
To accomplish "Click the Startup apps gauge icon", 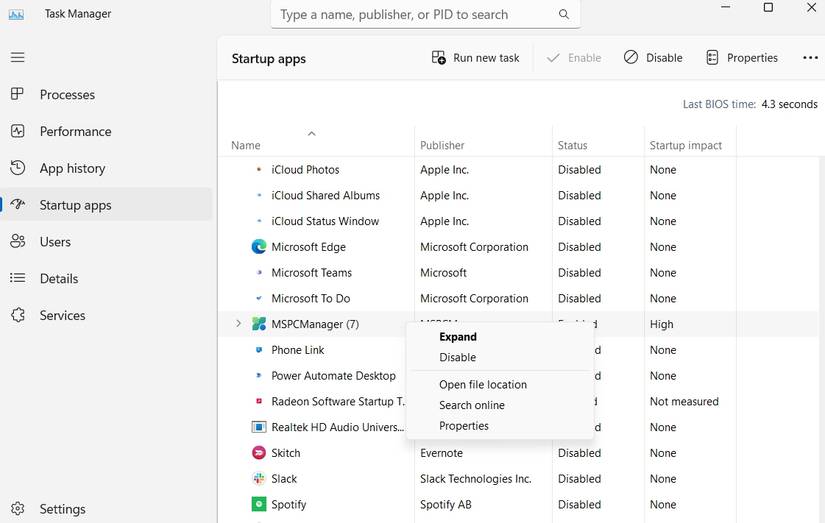I will [x=17, y=204].
